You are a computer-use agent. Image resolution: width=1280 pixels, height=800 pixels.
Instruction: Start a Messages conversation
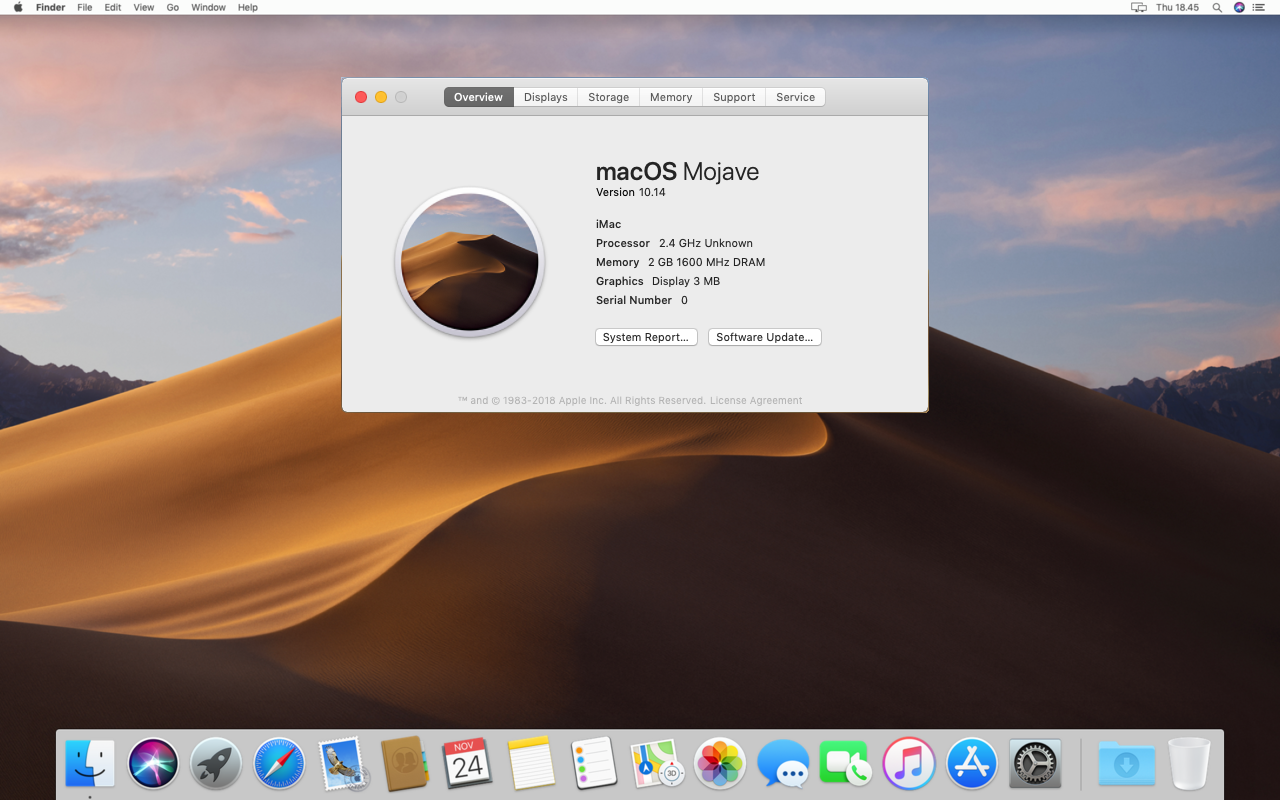click(x=782, y=763)
